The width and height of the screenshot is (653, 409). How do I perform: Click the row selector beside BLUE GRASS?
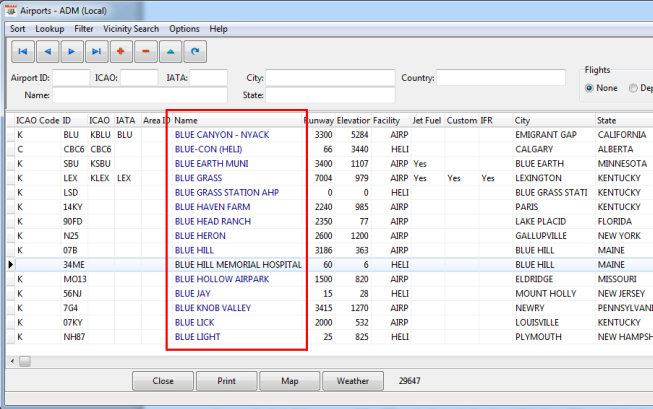pyautogui.click(x=10, y=178)
